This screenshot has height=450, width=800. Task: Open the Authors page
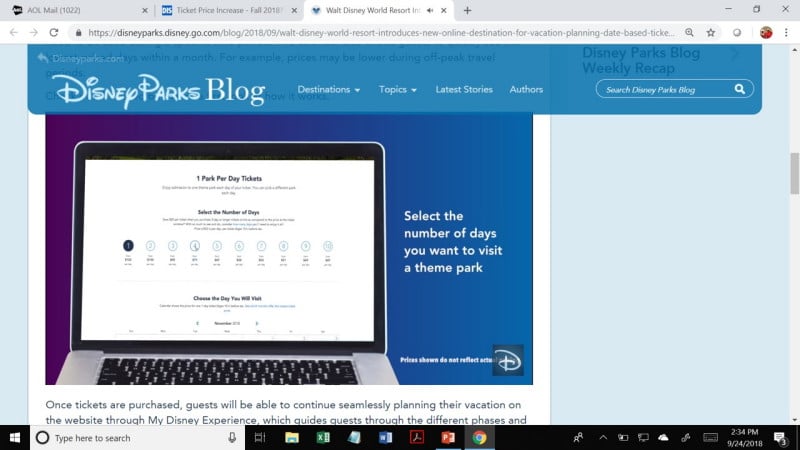click(526, 89)
